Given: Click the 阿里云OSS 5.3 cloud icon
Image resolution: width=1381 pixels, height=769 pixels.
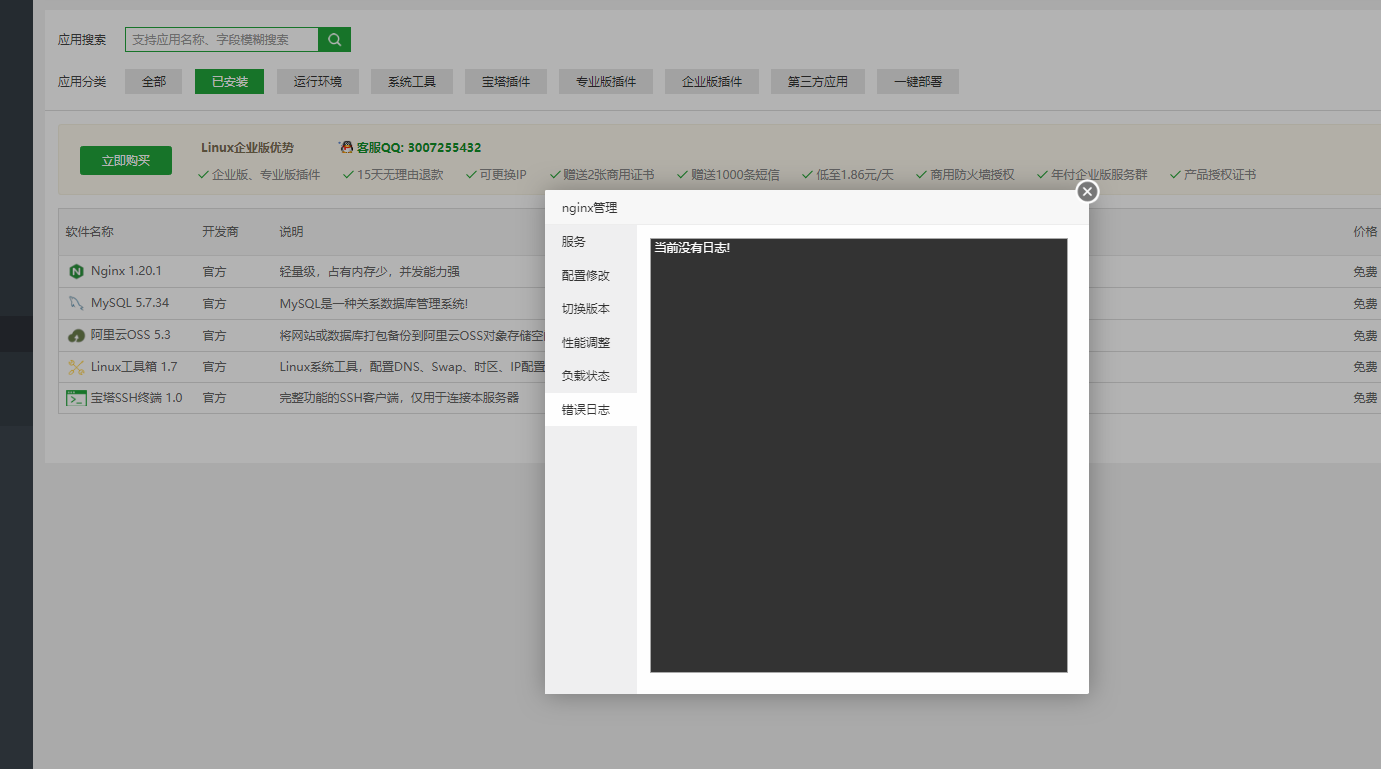Looking at the screenshot, I should coord(76,335).
